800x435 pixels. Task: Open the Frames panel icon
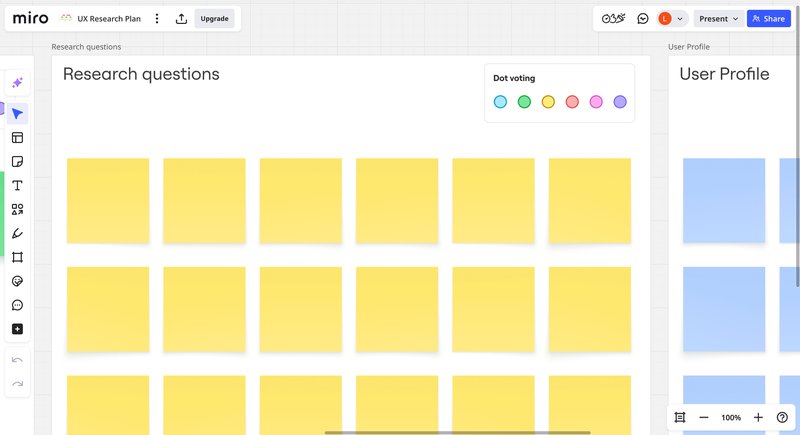click(x=680, y=417)
